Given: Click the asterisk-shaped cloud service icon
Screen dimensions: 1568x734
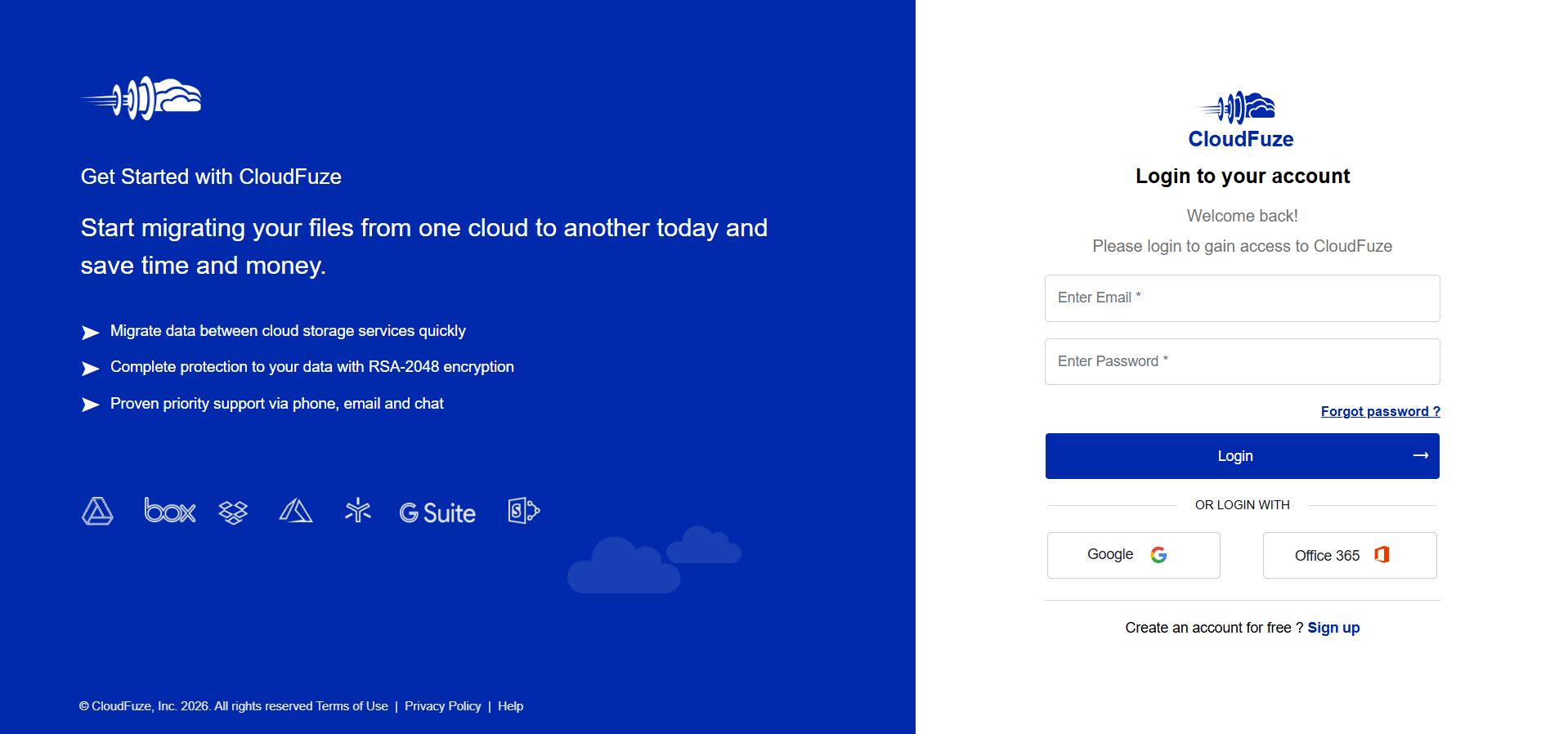Looking at the screenshot, I should pyautogui.click(x=358, y=510).
